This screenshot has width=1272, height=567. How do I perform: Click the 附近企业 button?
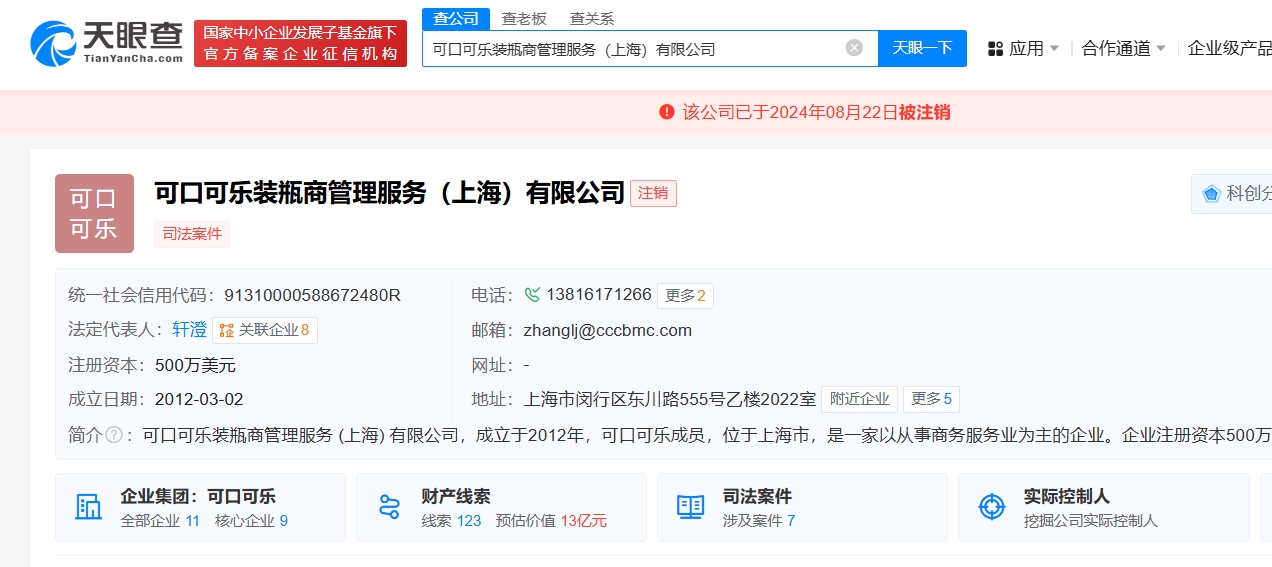859,399
